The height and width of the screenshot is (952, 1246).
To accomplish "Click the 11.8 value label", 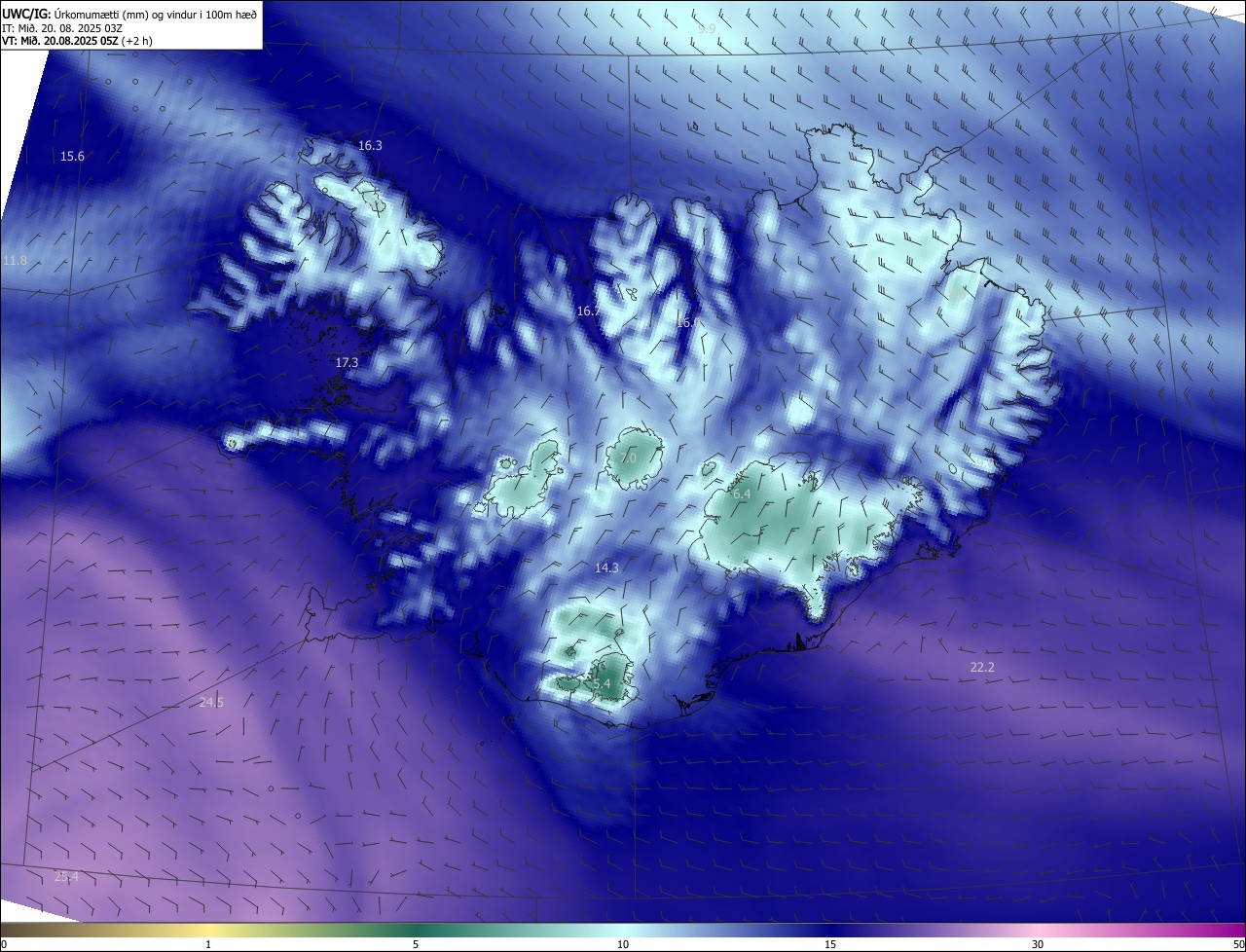I will pyautogui.click(x=15, y=261).
